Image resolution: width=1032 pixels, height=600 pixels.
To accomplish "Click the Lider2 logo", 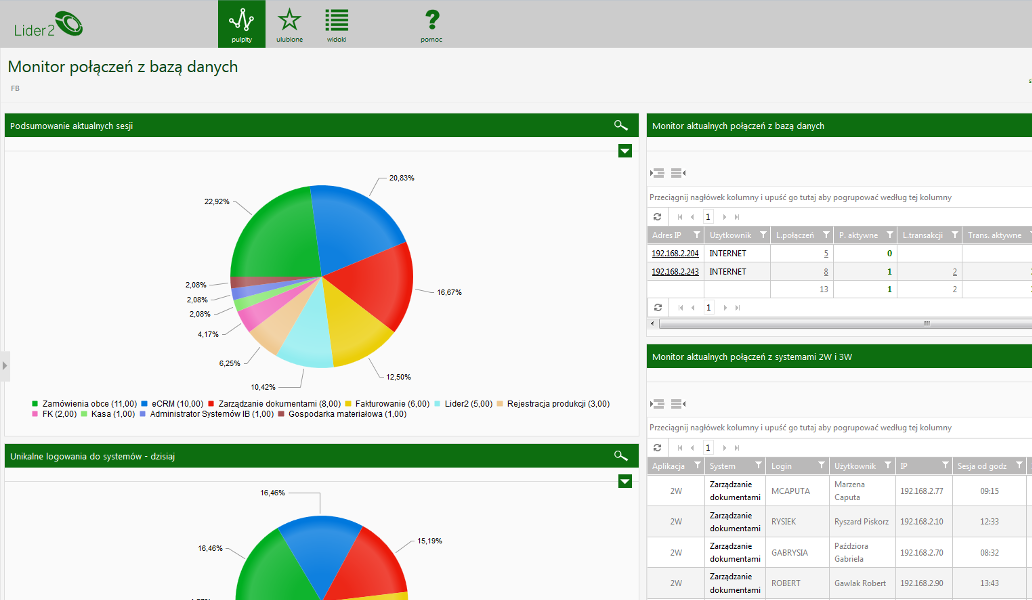I will pyautogui.click(x=49, y=25).
